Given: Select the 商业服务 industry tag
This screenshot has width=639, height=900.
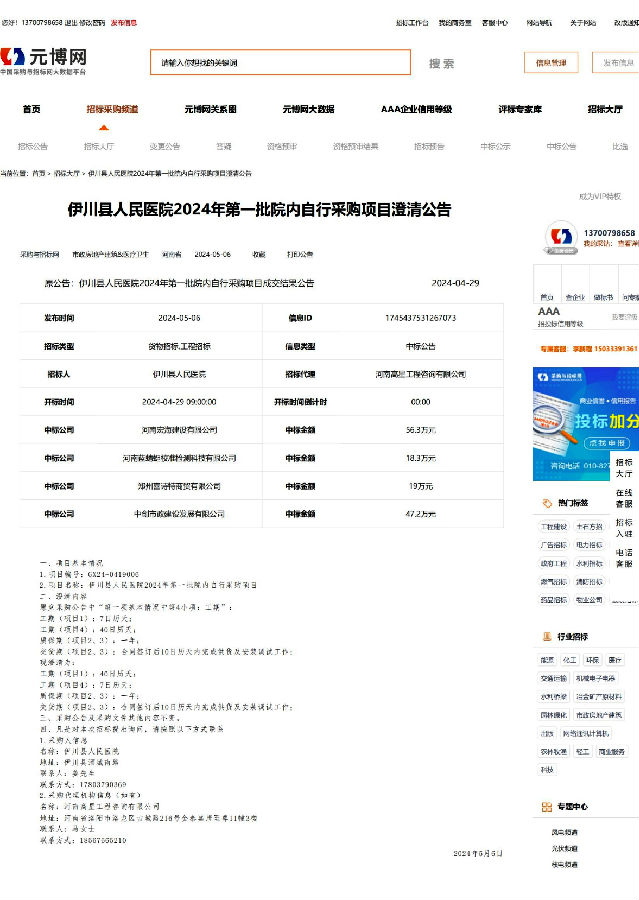Looking at the screenshot, I should tap(611, 752).
